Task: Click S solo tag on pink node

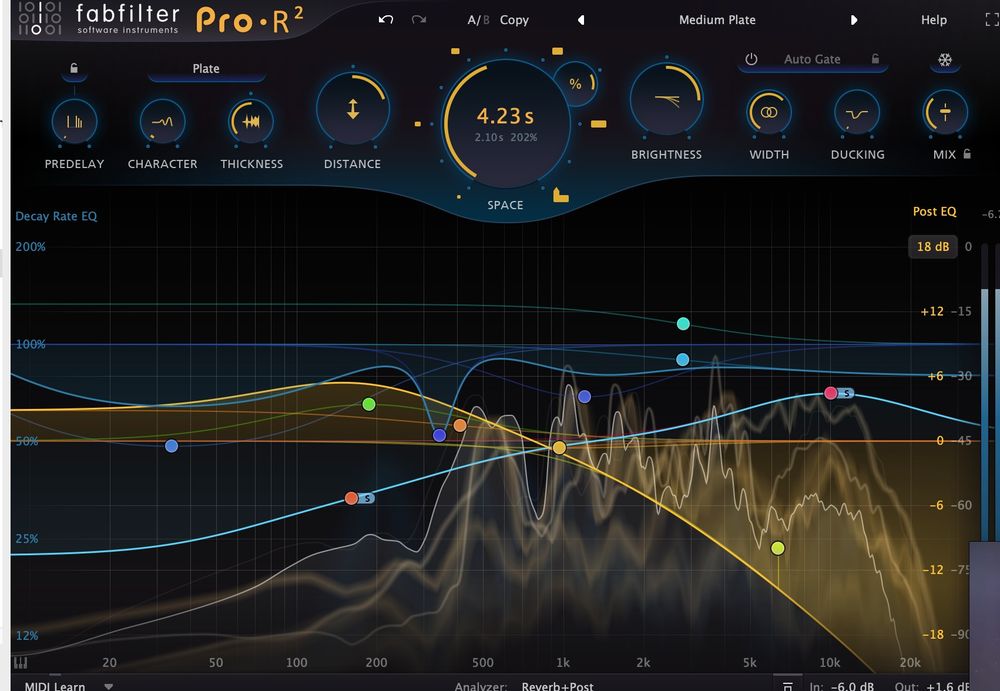Action: (x=846, y=393)
